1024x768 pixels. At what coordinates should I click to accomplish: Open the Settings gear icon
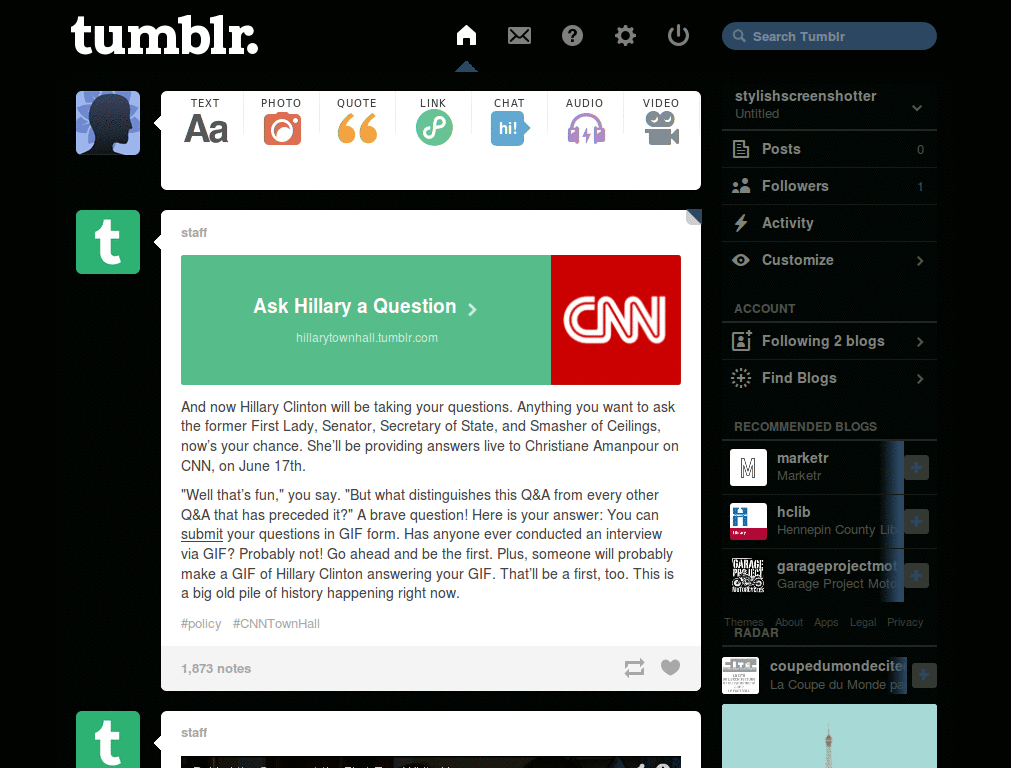pos(625,35)
